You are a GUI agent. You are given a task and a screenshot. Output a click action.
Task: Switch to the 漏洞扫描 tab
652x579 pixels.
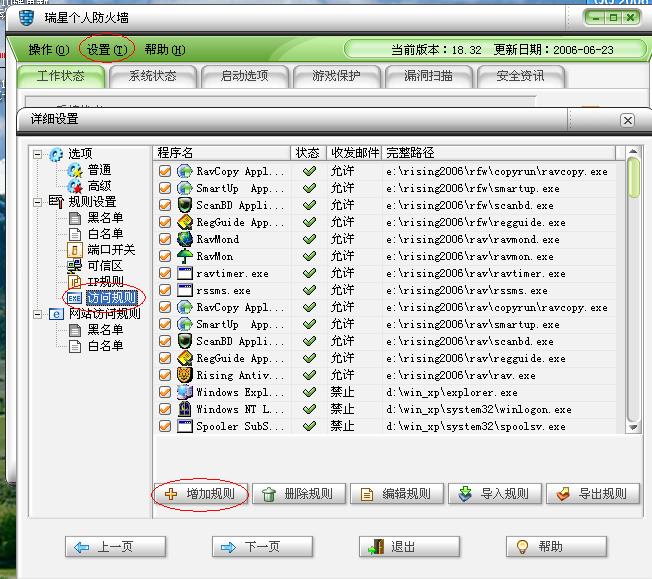428,77
